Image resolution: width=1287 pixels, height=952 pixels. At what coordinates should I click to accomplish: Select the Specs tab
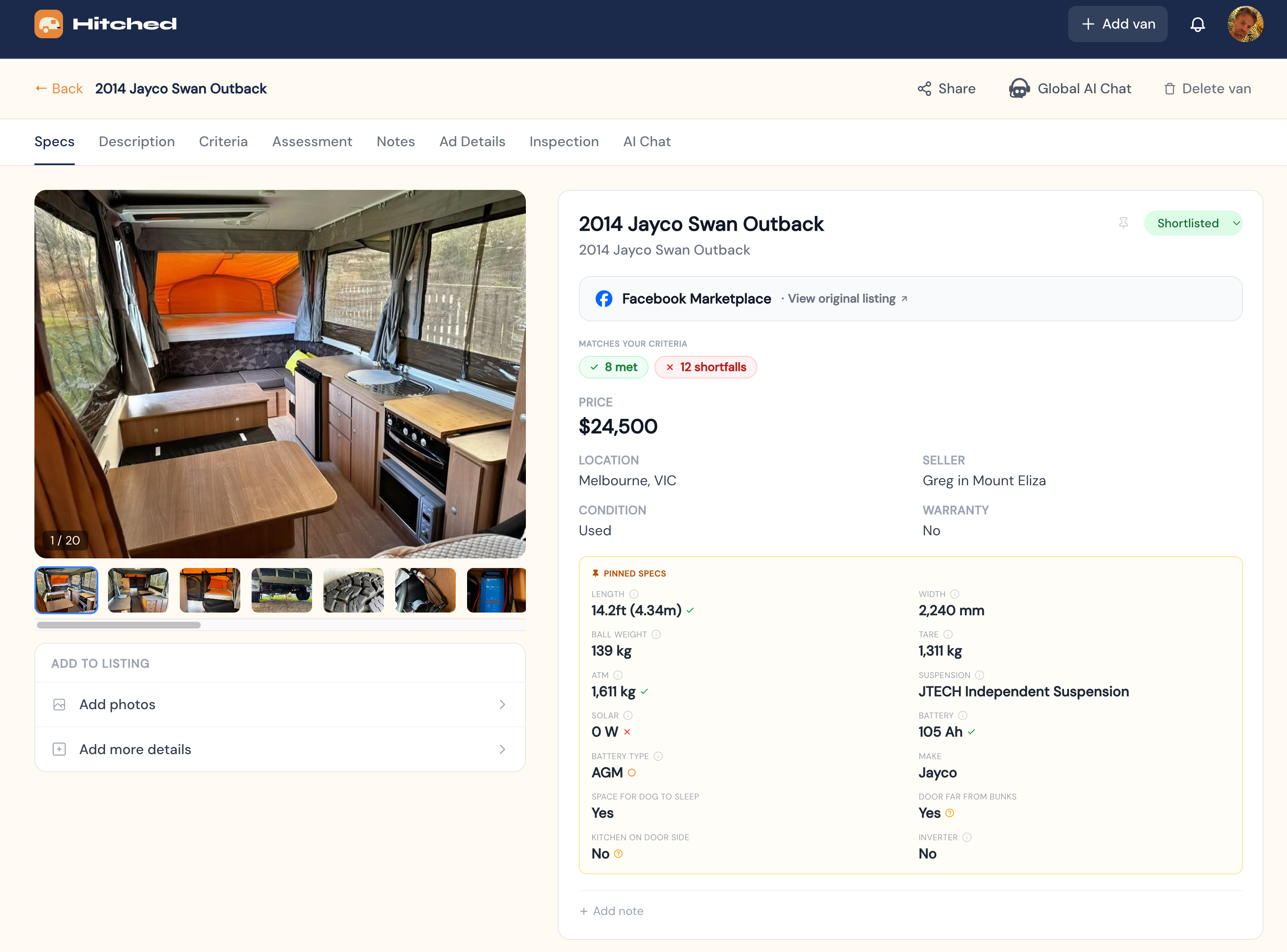click(55, 142)
